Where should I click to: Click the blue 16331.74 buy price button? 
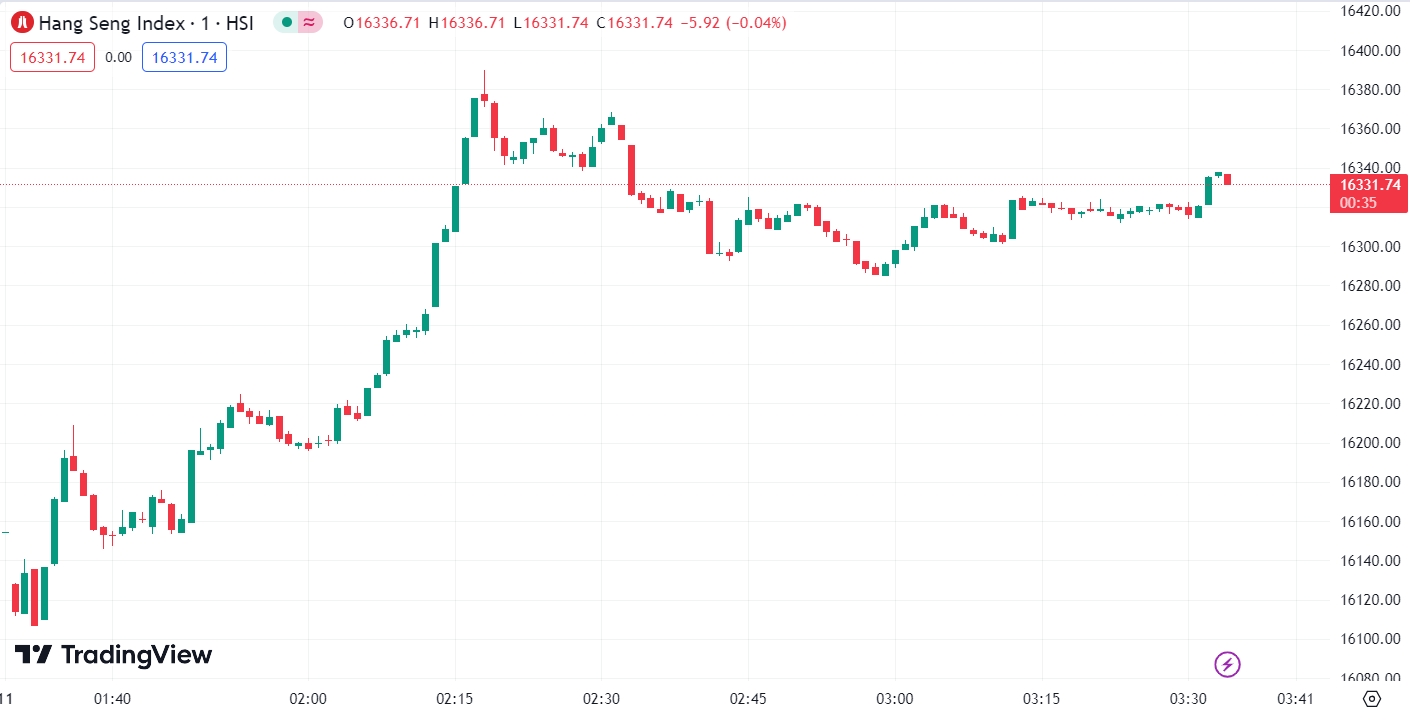184,57
